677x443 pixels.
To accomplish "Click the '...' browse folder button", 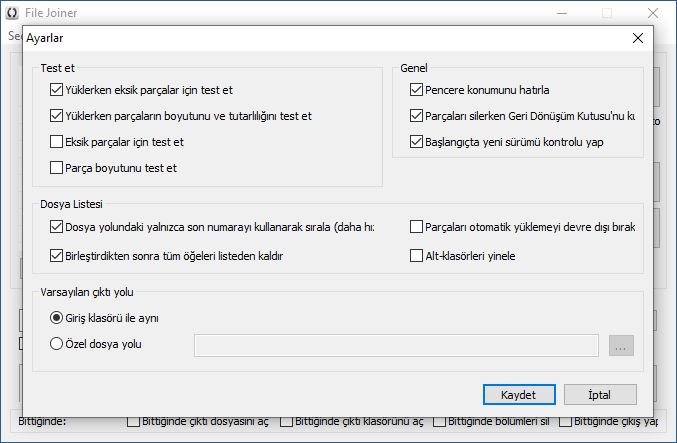I will click(621, 345).
